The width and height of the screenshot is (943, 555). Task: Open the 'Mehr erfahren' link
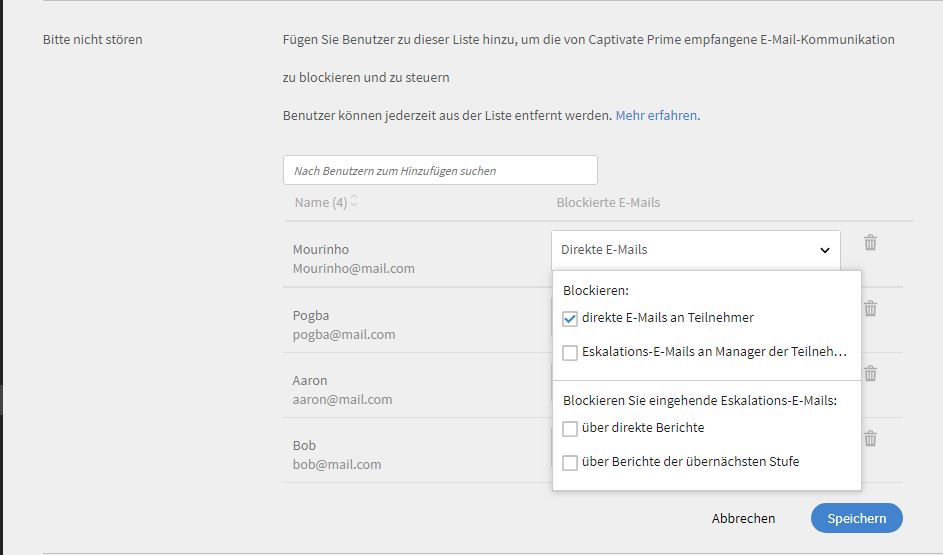657,115
